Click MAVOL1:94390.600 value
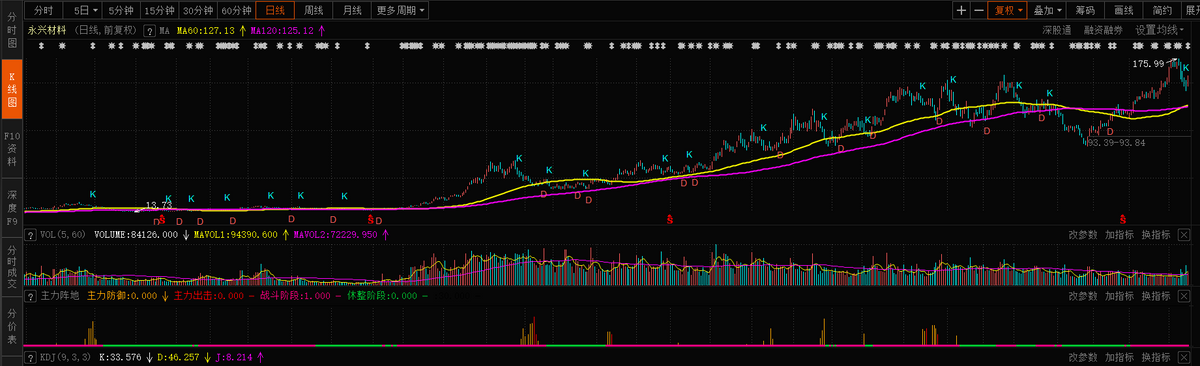 coord(235,235)
